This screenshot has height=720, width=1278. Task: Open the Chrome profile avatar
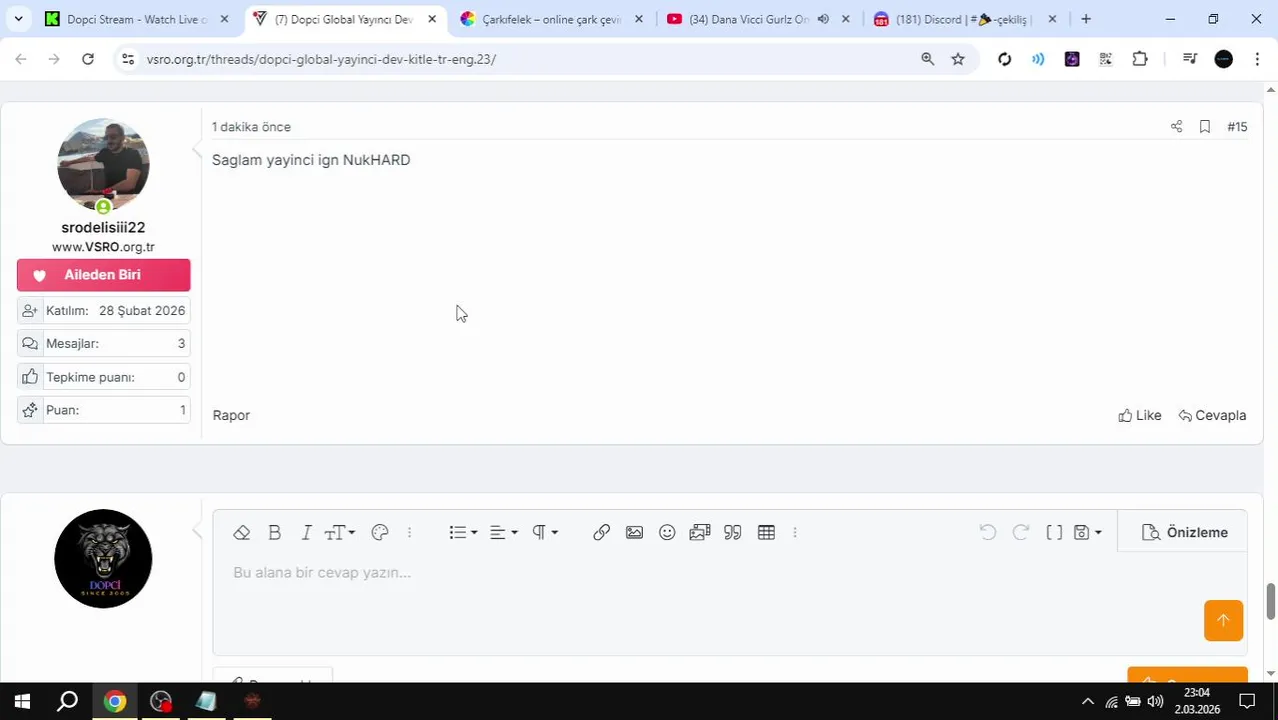pyautogui.click(x=1223, y=59)
